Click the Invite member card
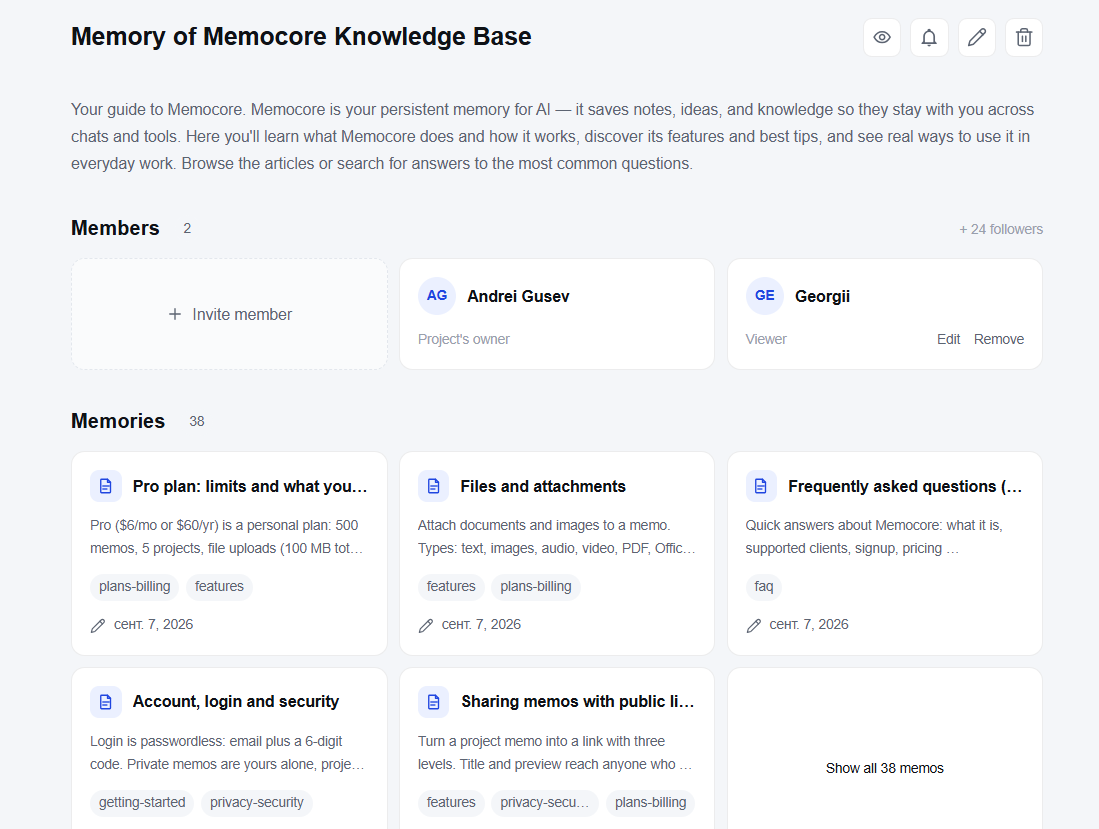 (229, 314)
